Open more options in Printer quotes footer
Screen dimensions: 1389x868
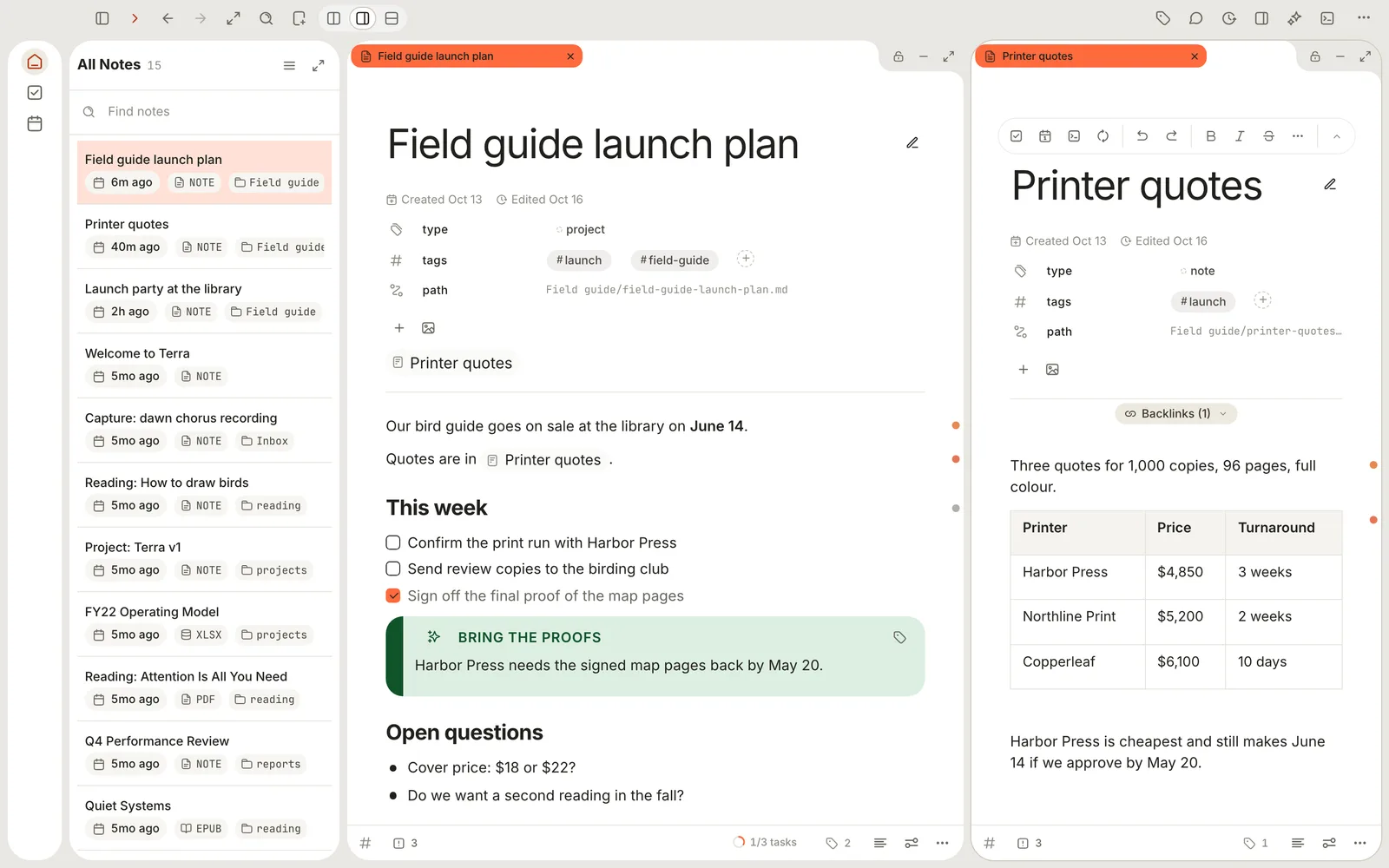click(x=1360, y=843)
